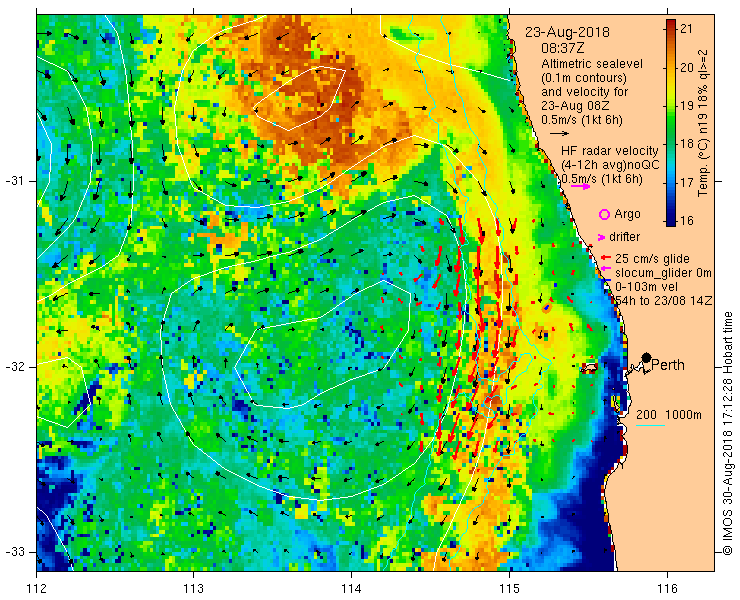Click the 23-Aug-2018 date label
The height and width of the screenshot is (600, 740).
coord(567,32)
